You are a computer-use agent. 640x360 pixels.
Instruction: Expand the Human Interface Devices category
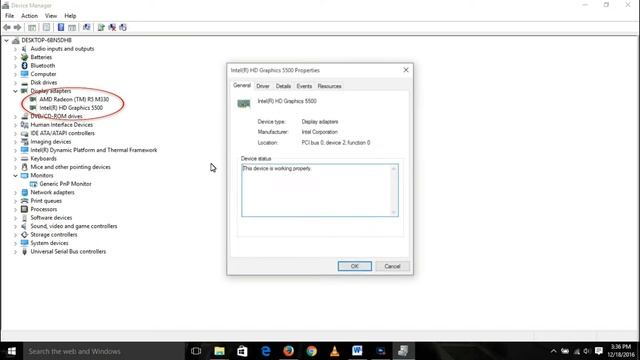pos(15,125)
